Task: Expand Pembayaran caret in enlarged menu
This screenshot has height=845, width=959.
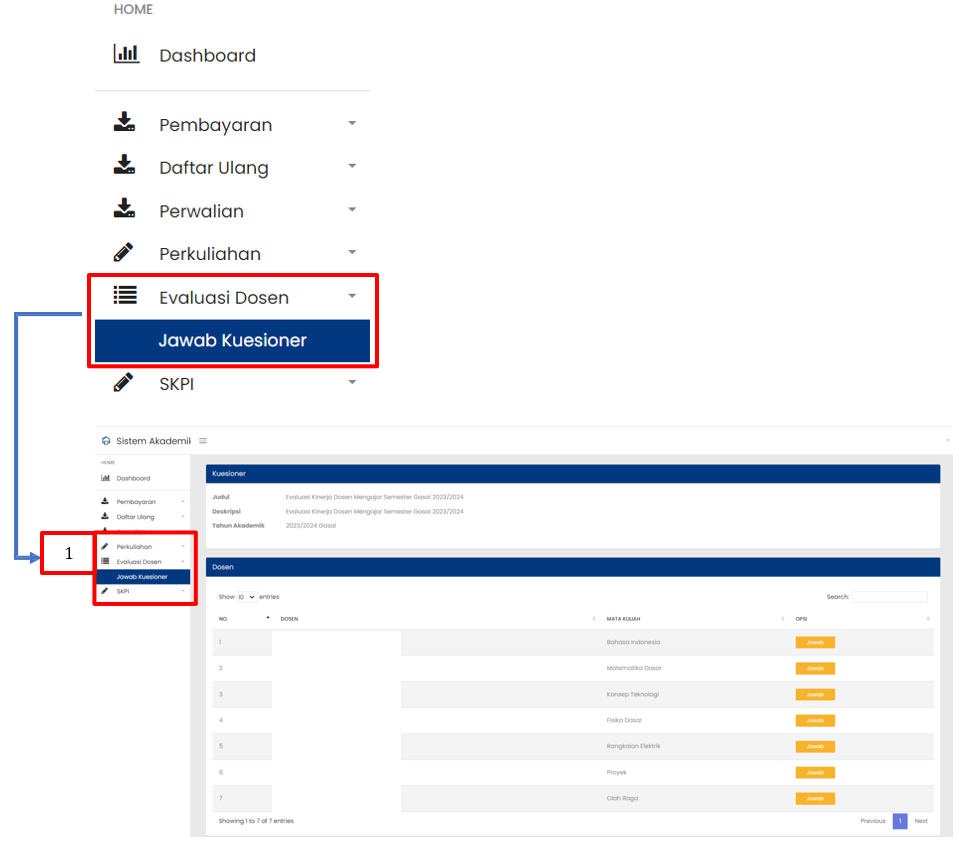Action: coord(352,124)
